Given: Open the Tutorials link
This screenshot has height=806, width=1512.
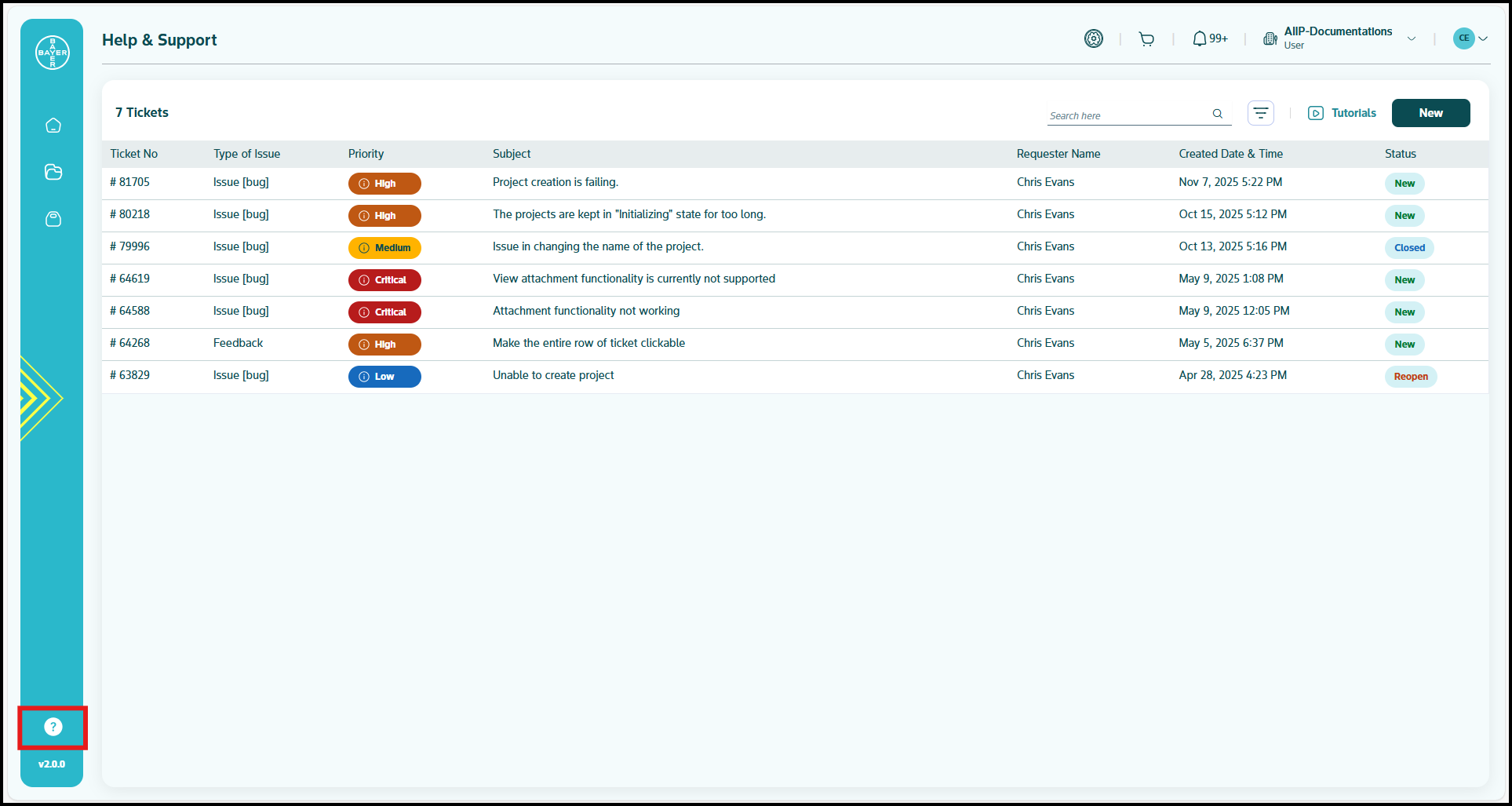Looking at the screenshot, I should (1343, 113).
